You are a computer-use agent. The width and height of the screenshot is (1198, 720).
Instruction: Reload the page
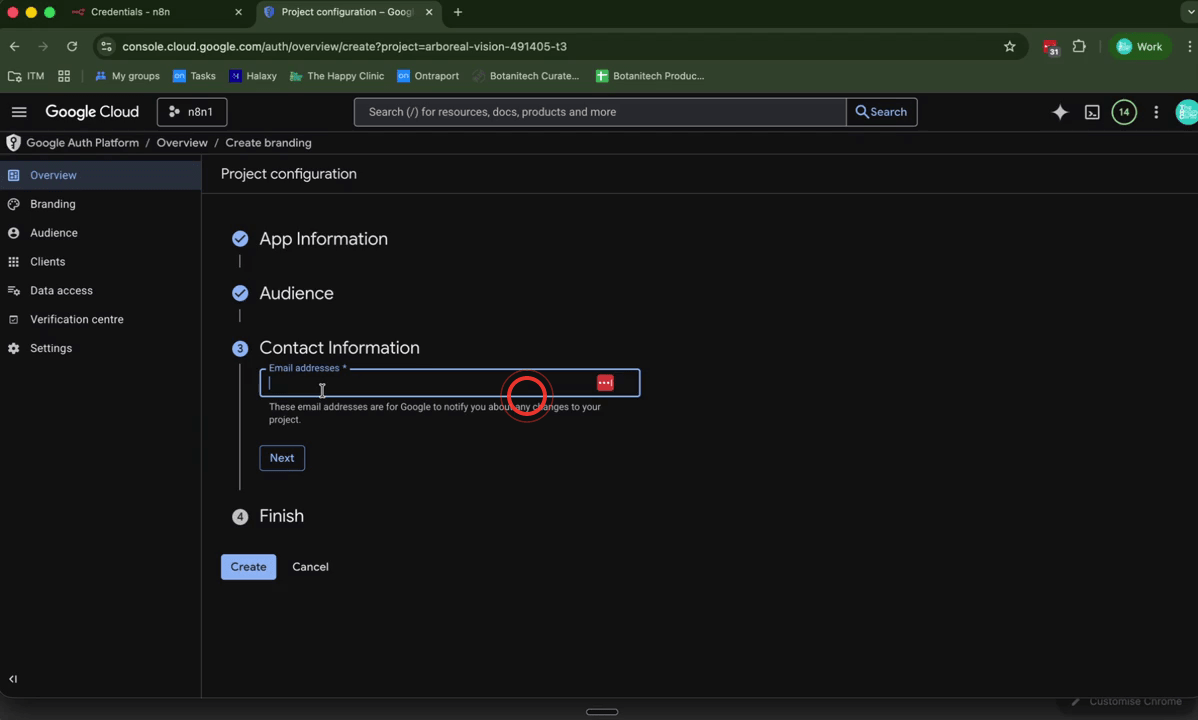(x=71, y=46)
